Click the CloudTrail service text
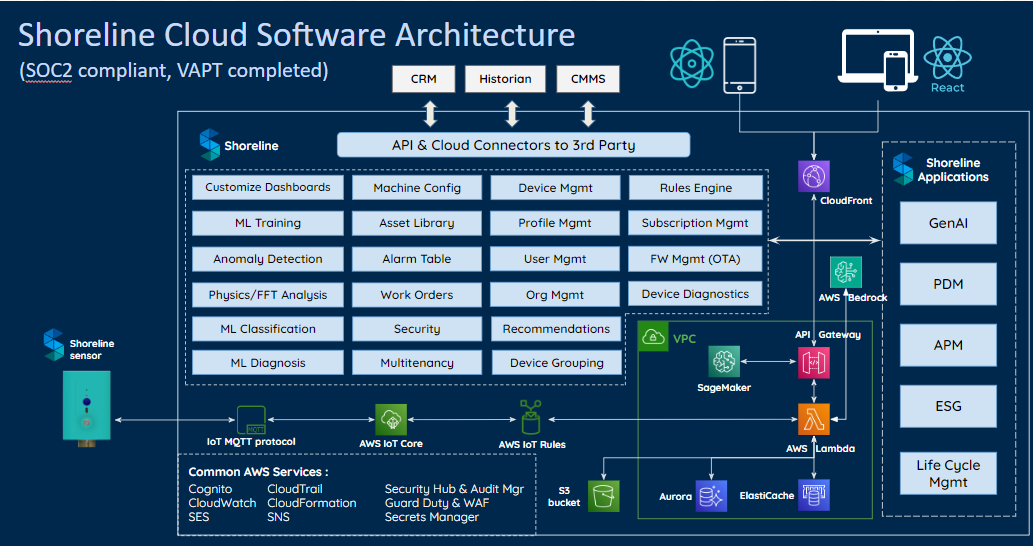This screenshot has width=1033, height=546. pos(295,489)
